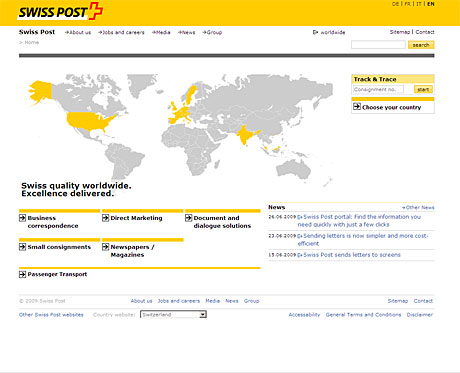
Task: Open Direct Marketing link
Action: 136,218
